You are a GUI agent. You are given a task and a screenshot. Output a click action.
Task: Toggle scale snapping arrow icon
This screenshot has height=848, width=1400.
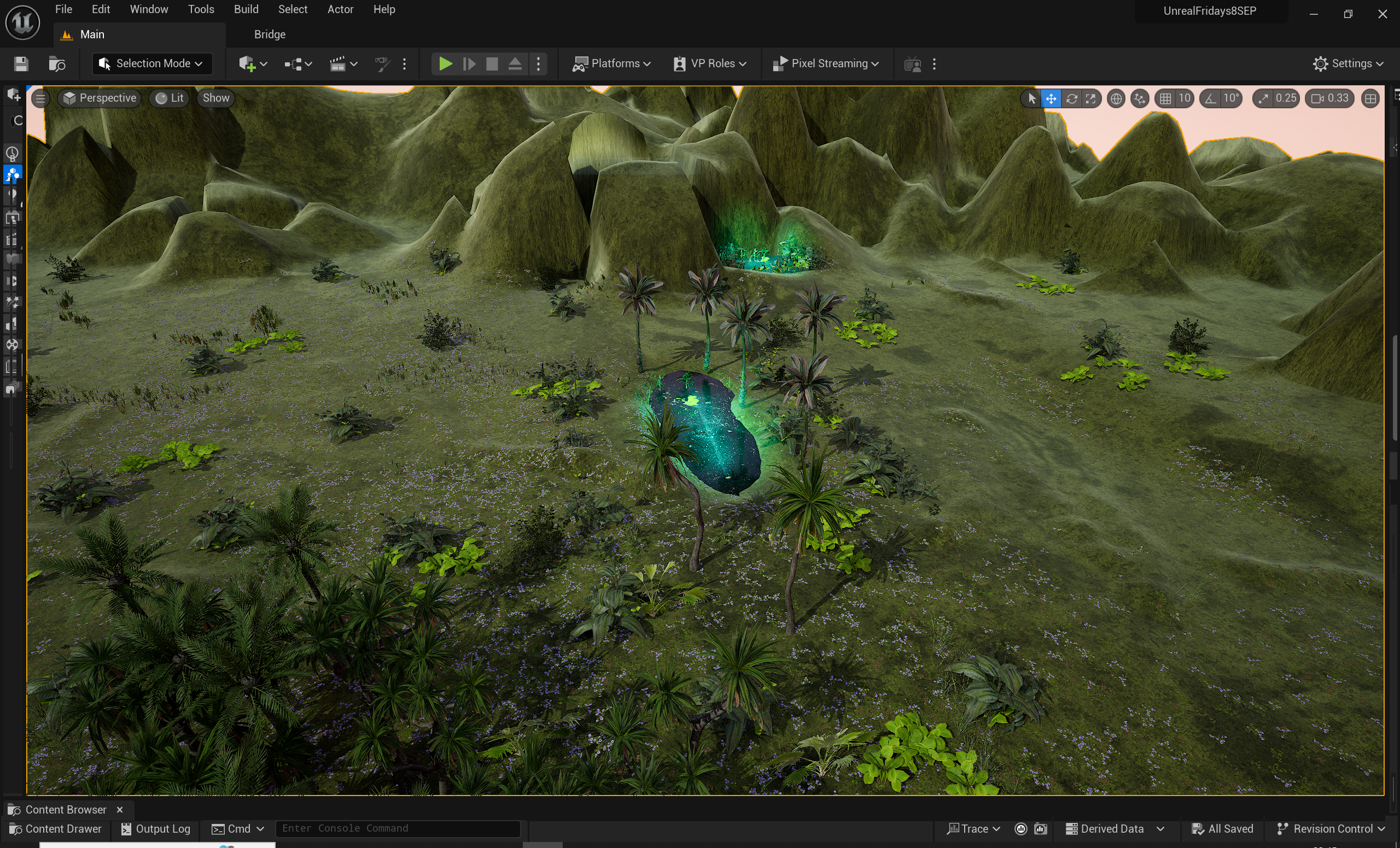coord(1263,99)
